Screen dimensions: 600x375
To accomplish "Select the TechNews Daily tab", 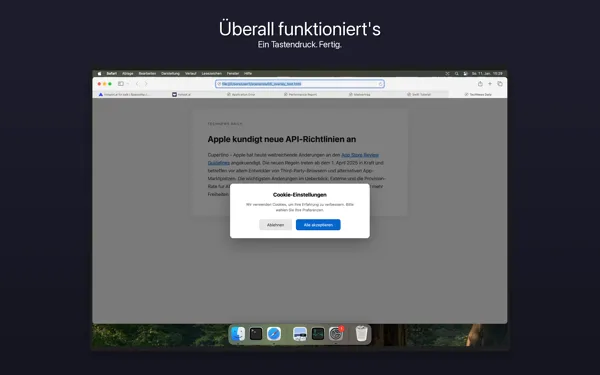I will pyautogui.click(x=478, y=94).
